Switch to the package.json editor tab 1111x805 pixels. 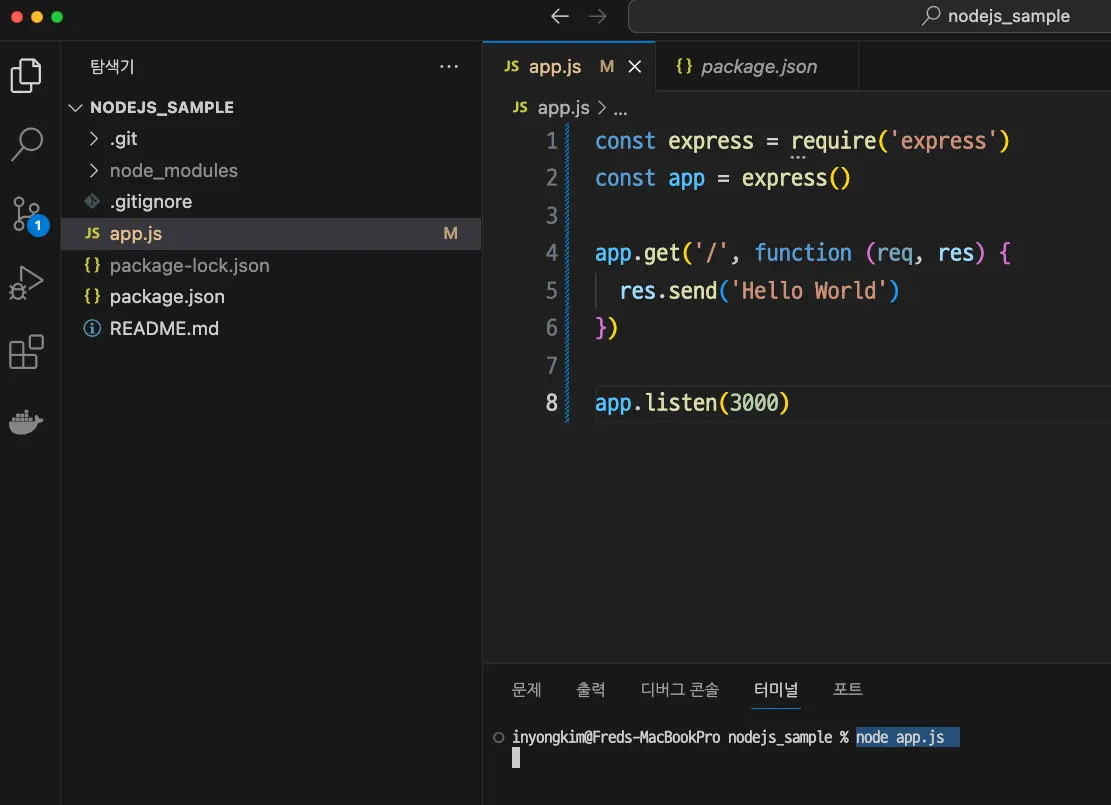point(758,67)
